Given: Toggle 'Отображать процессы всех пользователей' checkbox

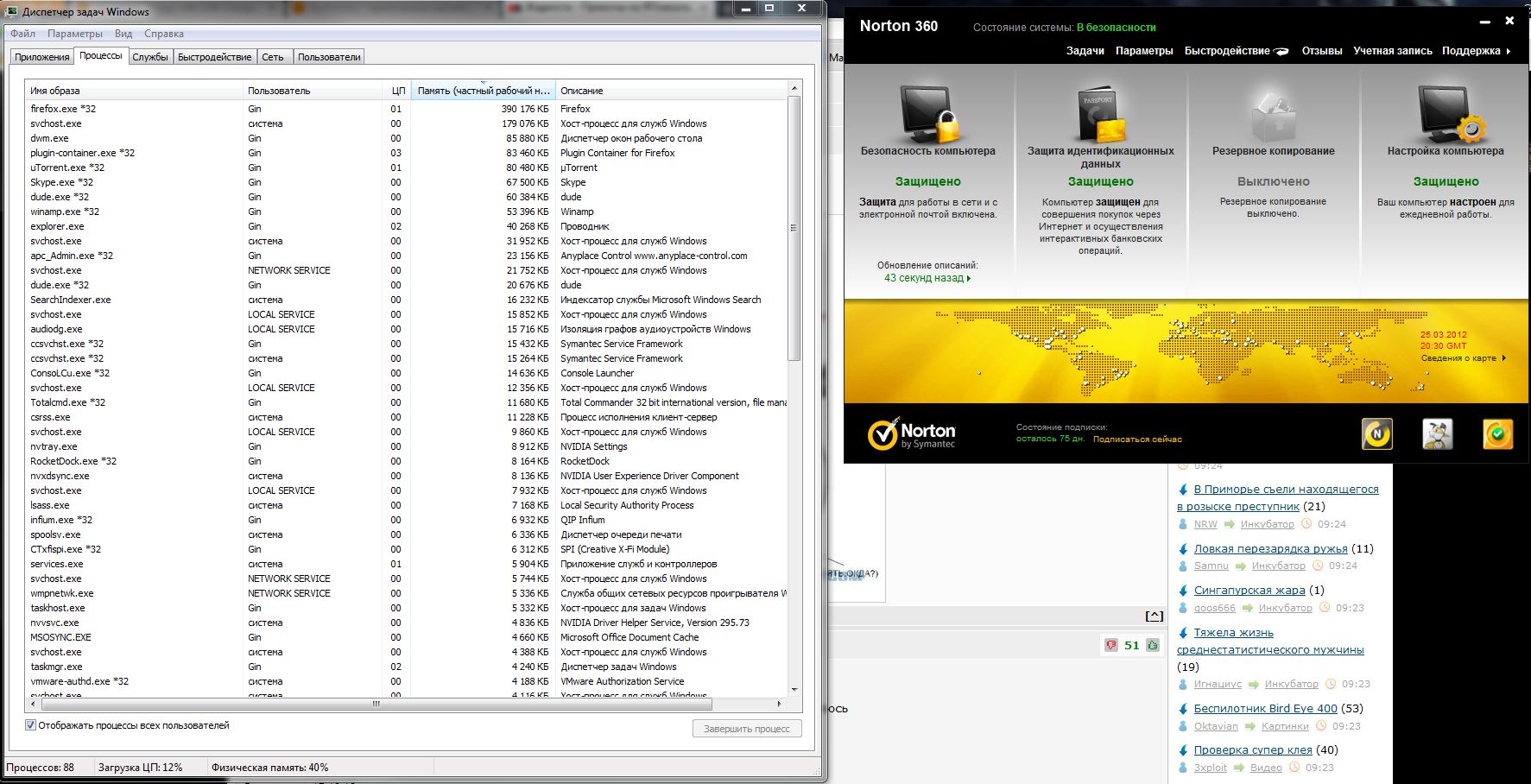Looking at the screenshot, I should (x=31, y=725).
